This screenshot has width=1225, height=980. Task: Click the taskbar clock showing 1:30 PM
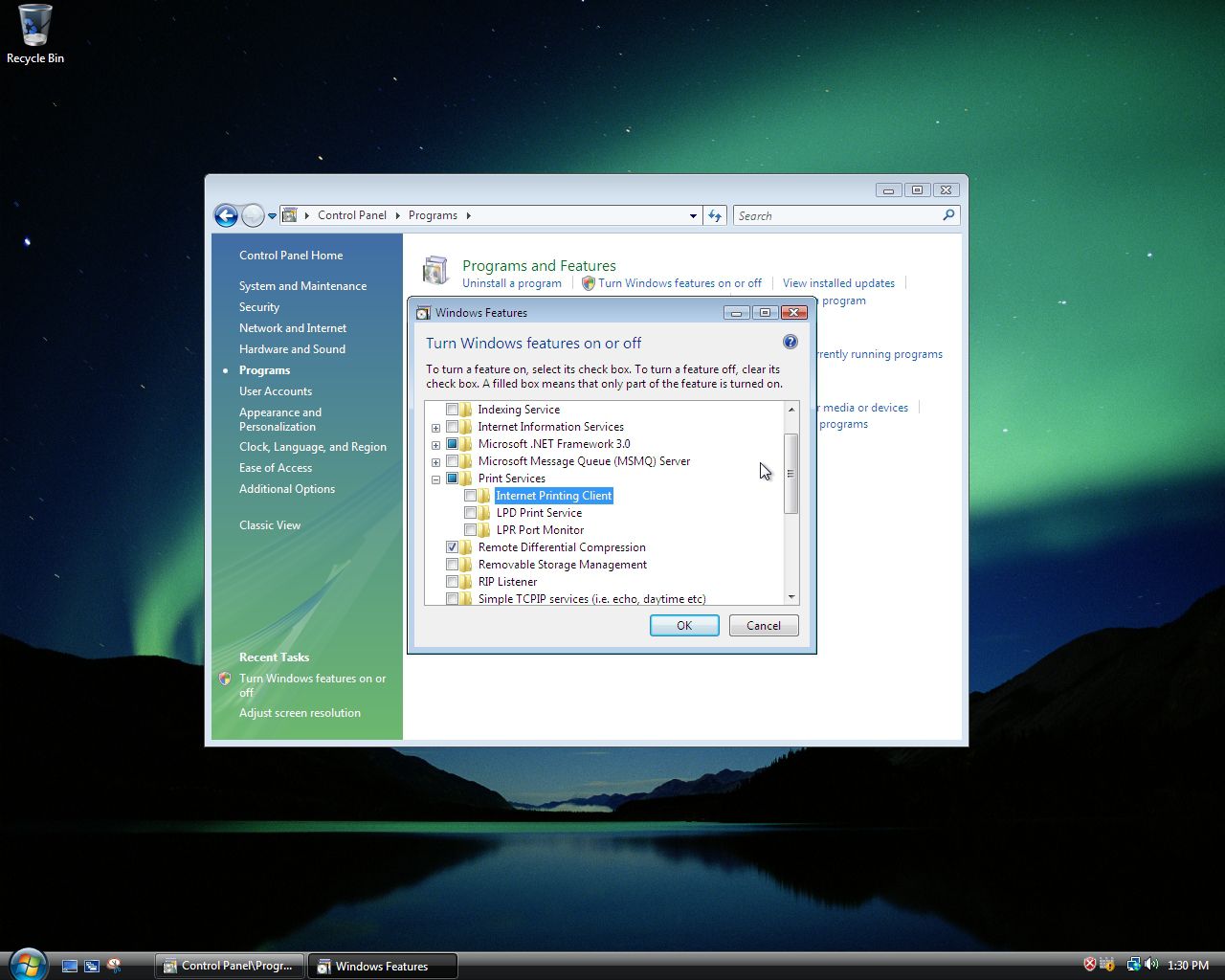[x=1188, y=966]
